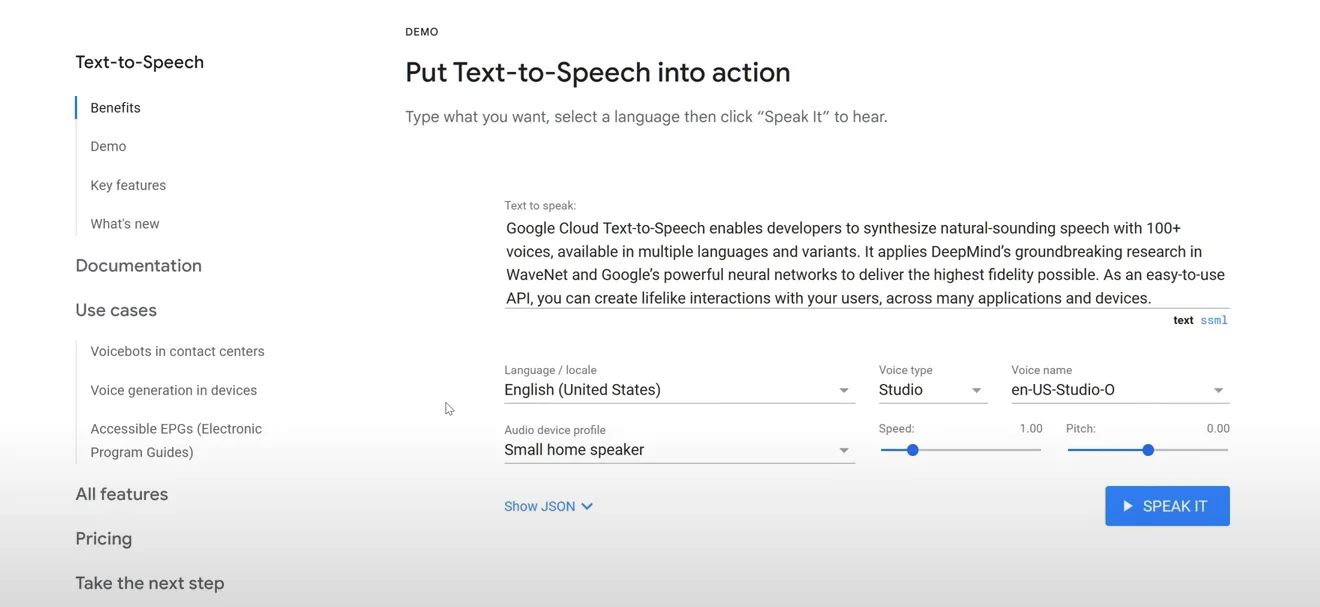This screenshot has height=607, width=1320.
Task: Open the Voice name en-US-Studio-O dropdown
Action: [x=1120, y=390]
